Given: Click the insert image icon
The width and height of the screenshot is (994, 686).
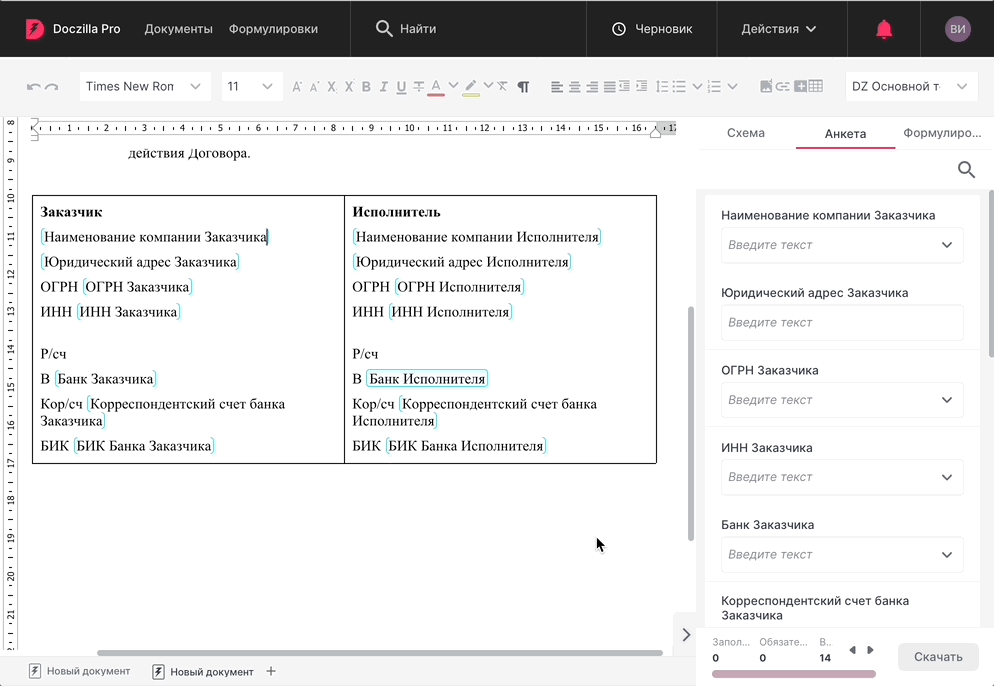Looking at the screenshot, I should pos(766,87).
